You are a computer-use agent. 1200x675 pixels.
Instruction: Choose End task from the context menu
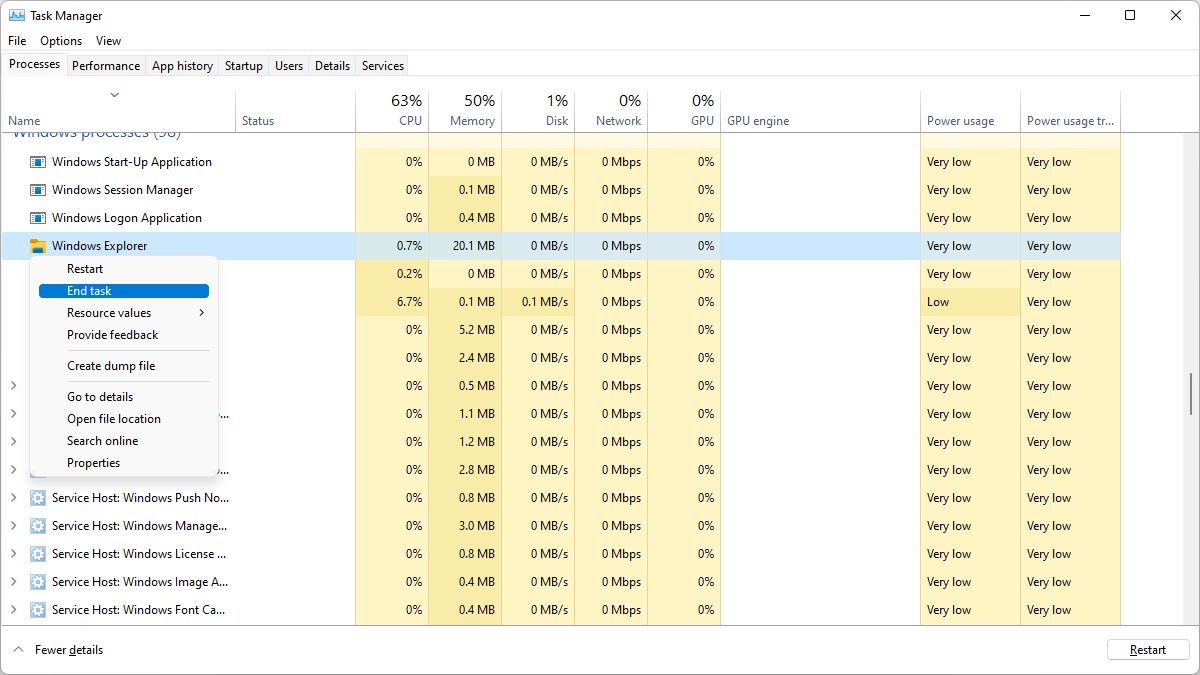[89, 291]
